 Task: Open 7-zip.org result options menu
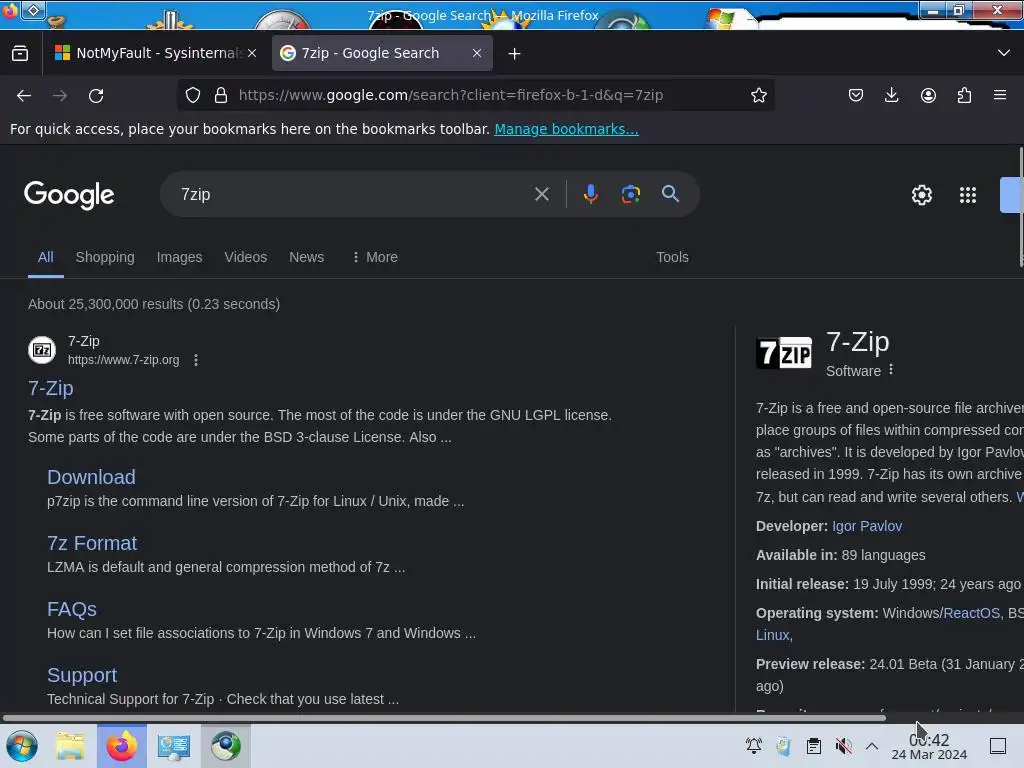coord(196,360)
